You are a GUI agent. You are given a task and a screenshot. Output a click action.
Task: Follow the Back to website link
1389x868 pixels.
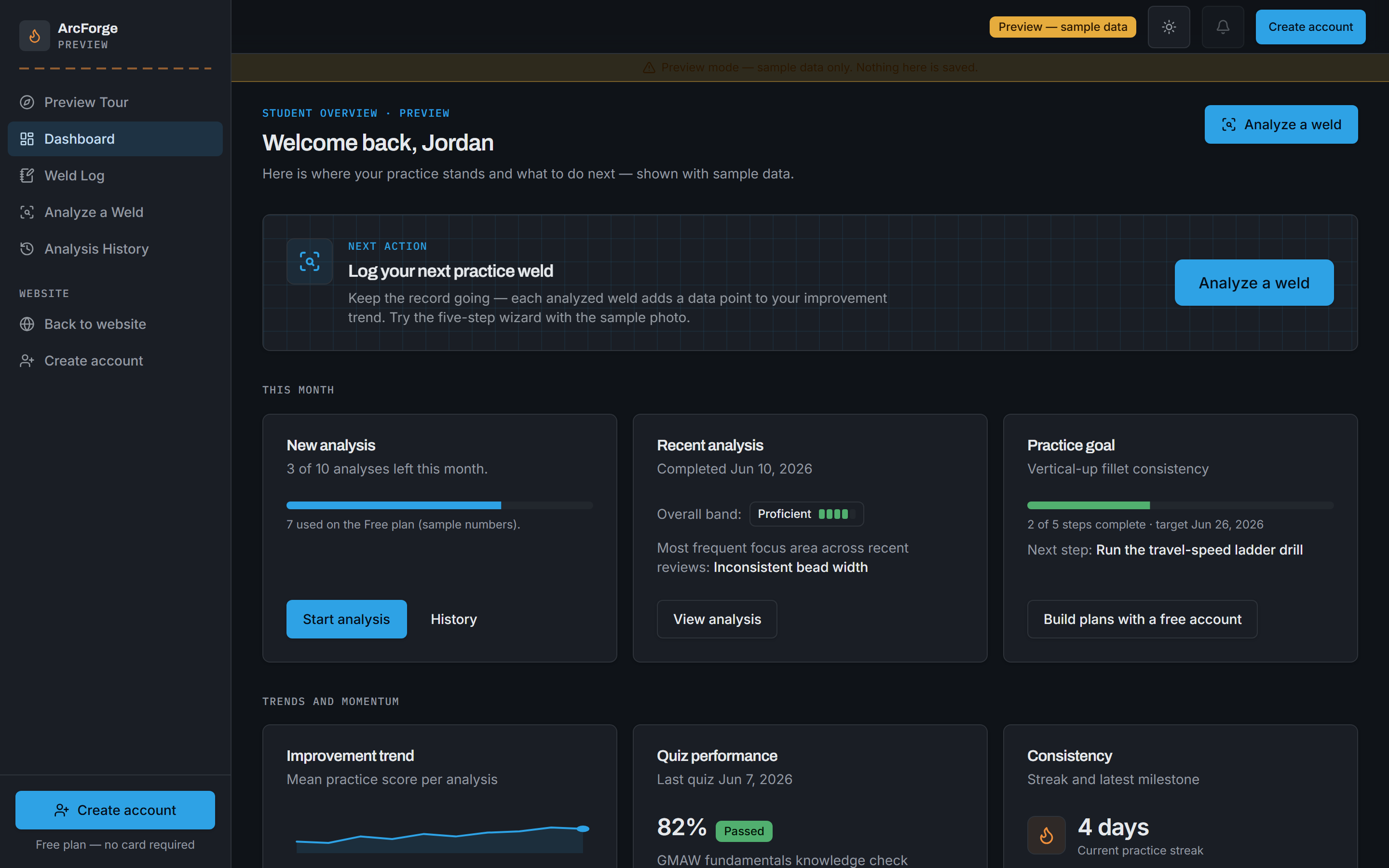115,325
